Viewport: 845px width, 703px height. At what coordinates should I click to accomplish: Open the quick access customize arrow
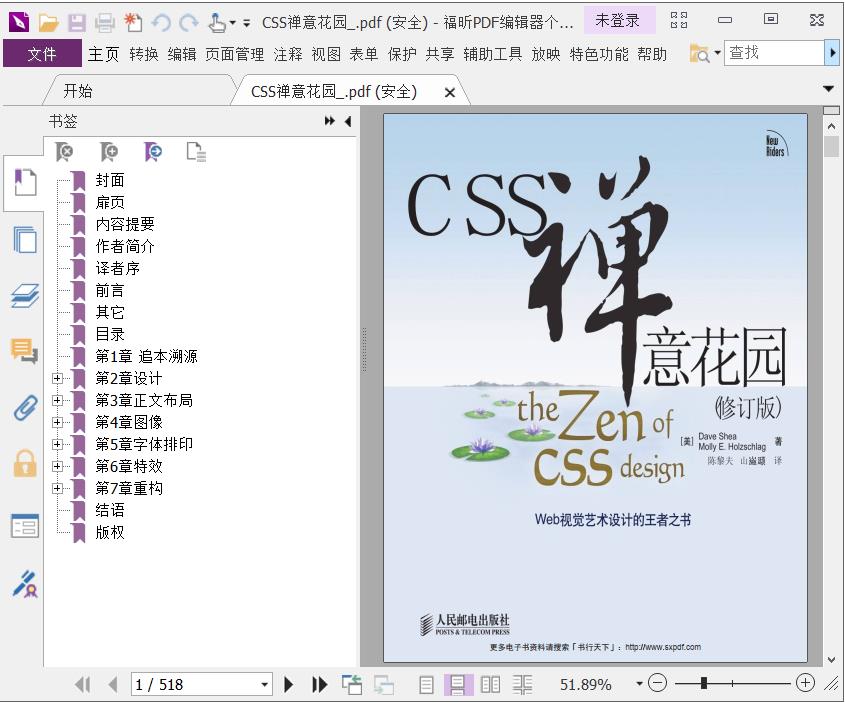(246, 23)
